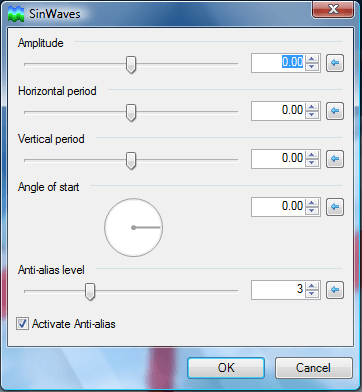
Task: Click the SinWaves title bar icon
Action: (x=16, y=15)
